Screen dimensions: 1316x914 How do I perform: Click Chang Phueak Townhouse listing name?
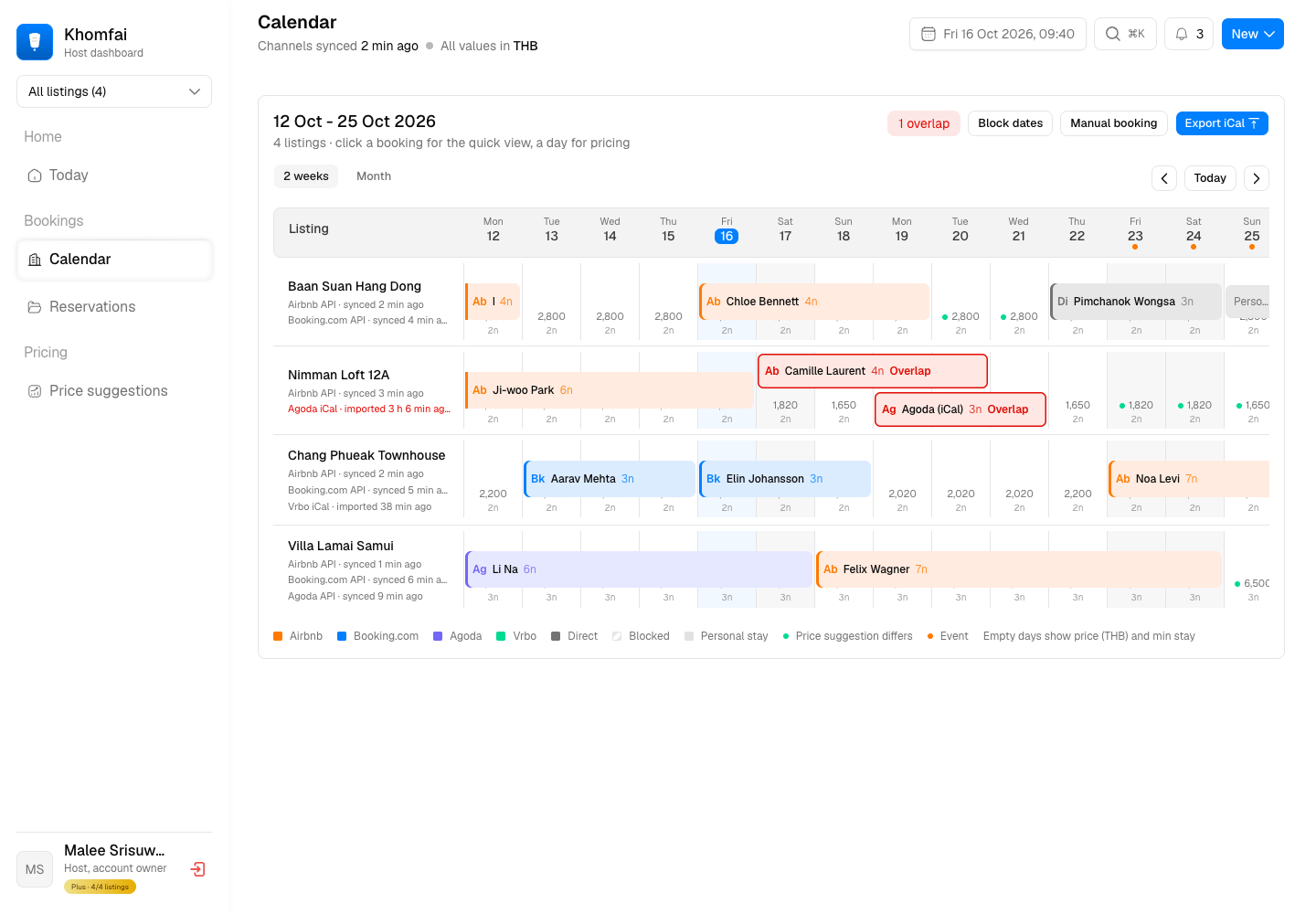coord(366,455)
